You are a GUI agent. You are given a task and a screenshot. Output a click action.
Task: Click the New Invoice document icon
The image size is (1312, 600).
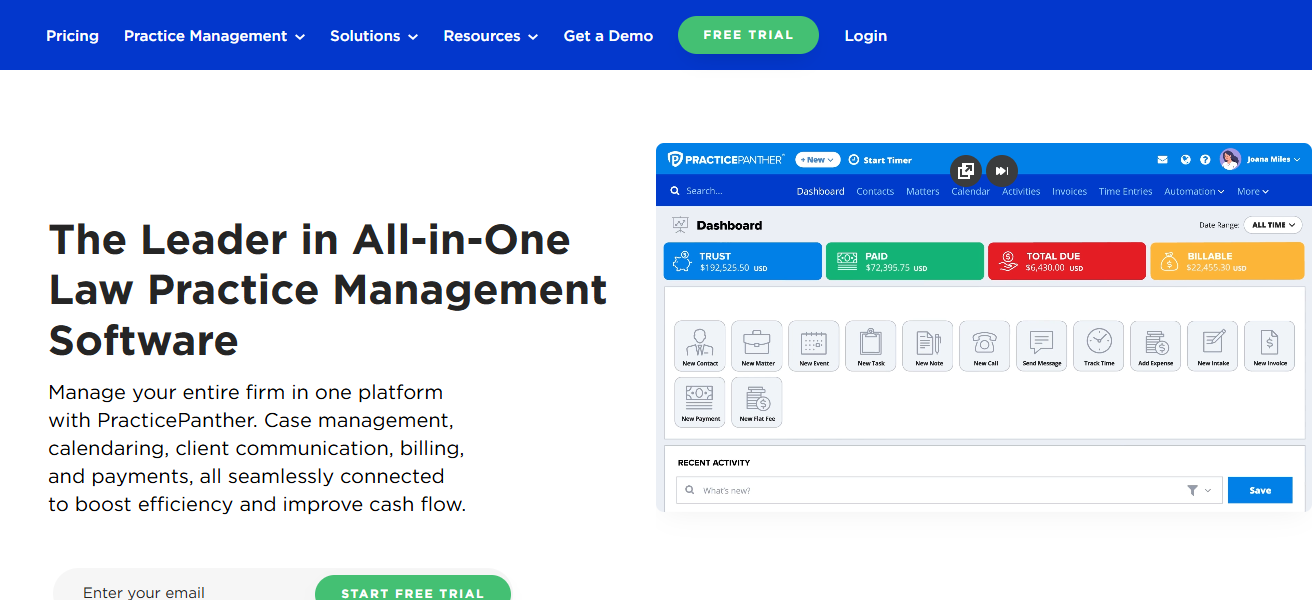click(1270, 346)
